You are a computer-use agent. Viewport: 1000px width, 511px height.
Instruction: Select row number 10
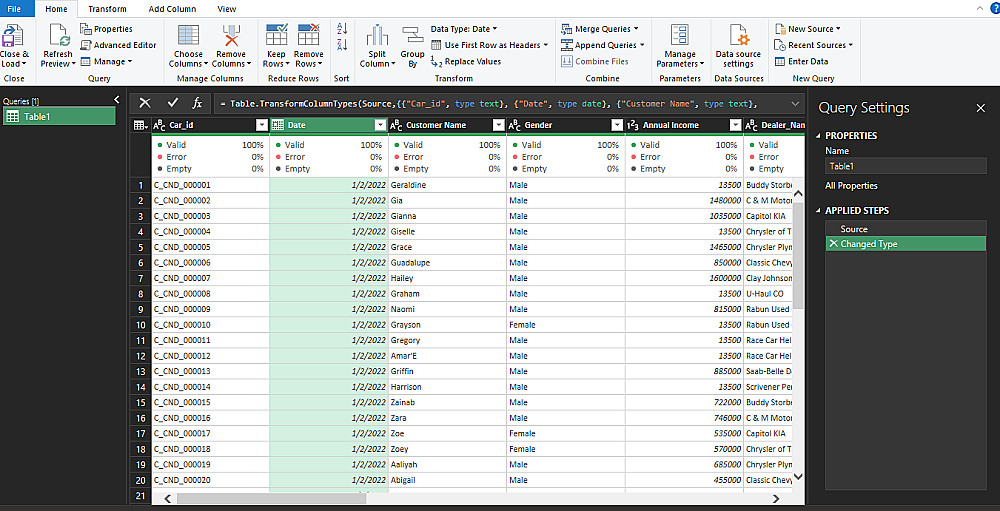[x=140, y=325]
